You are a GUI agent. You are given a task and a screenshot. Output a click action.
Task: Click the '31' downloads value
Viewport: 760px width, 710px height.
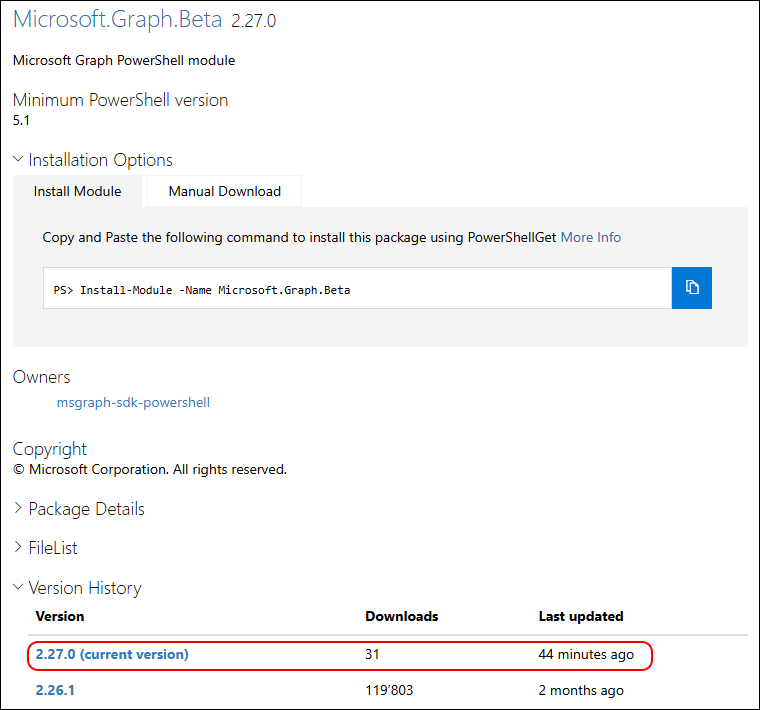pyautogui.click(x=372, y=654)
